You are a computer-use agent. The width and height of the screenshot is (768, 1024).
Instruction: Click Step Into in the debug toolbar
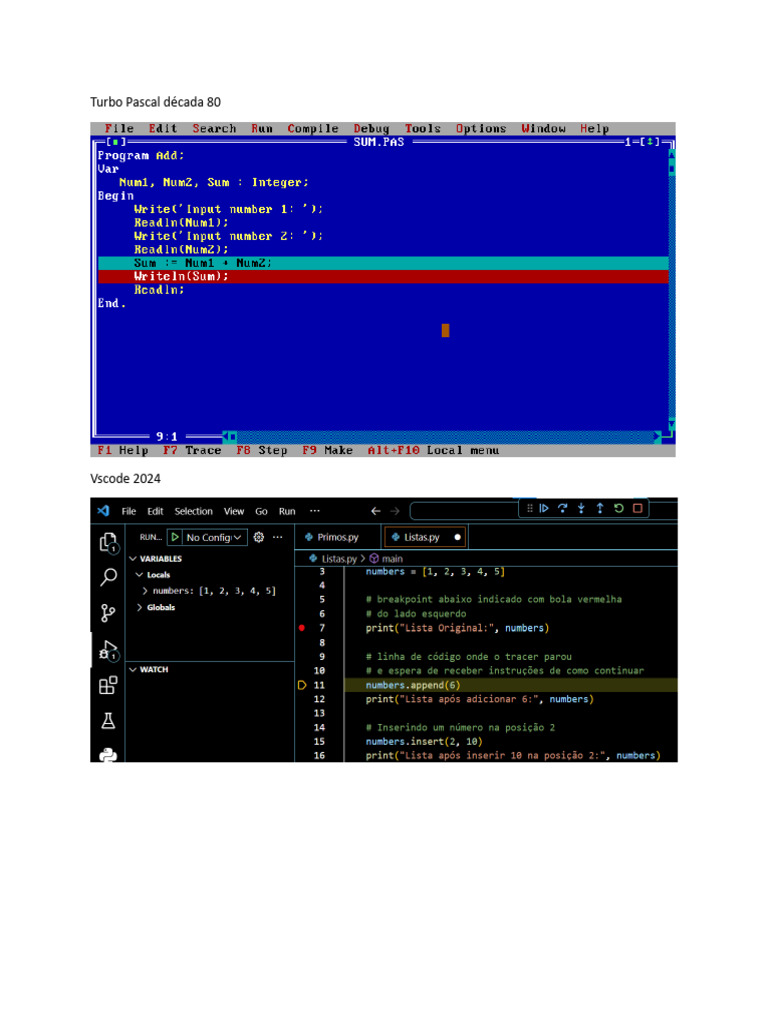(581, 508)
